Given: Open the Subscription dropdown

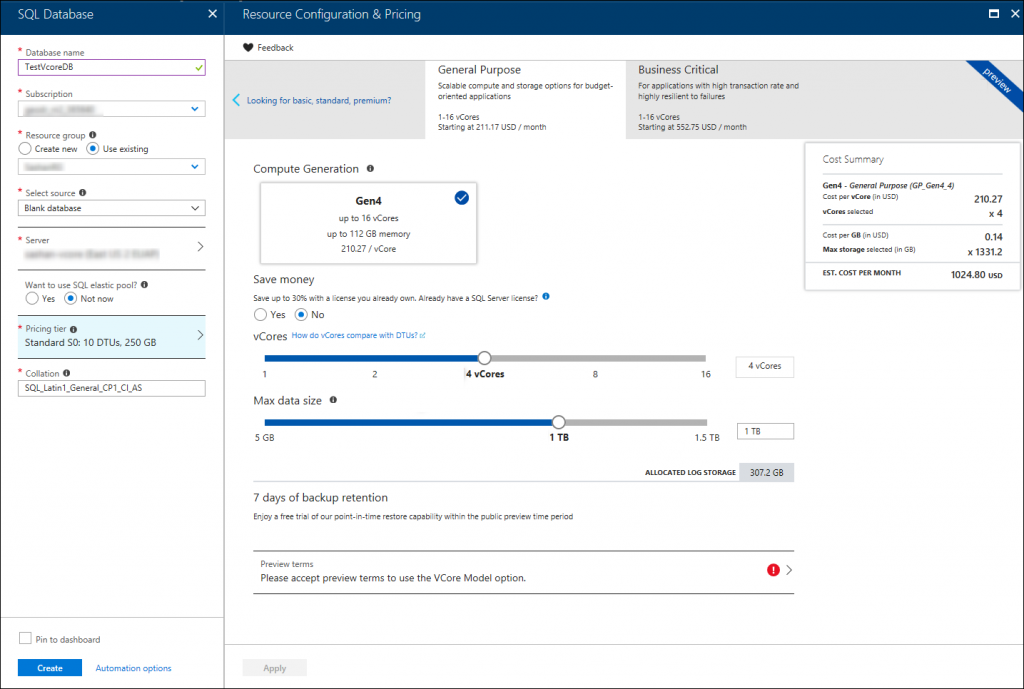Looking at the screenshot, I should point(112,109).
